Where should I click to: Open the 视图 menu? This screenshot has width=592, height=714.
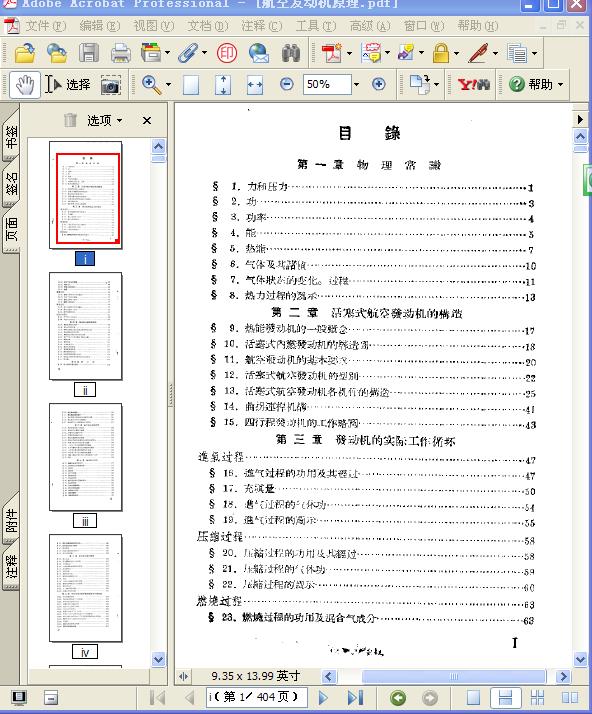coord(154,26)
